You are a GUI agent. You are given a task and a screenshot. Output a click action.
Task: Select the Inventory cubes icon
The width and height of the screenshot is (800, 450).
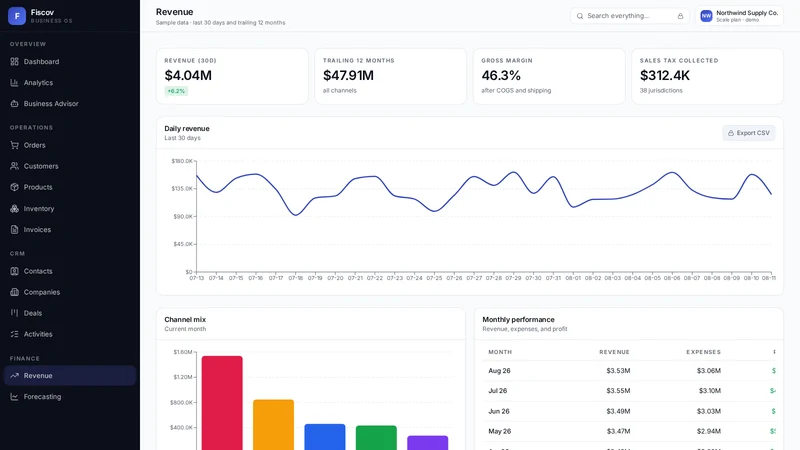pos(14,209)
